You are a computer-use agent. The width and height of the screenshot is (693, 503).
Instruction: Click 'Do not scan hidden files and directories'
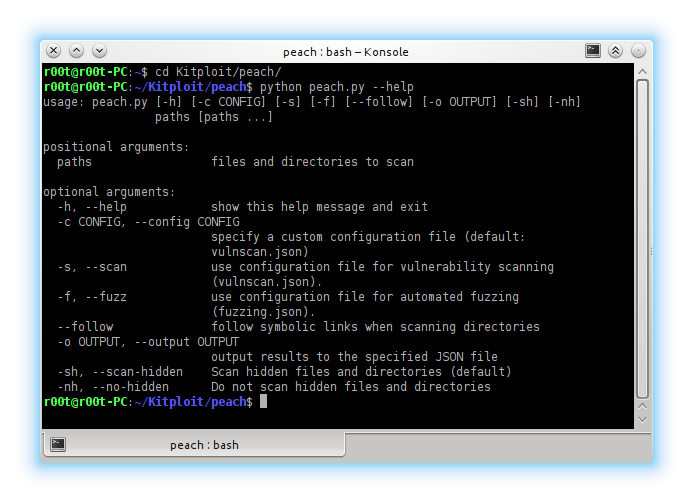click(351, 387)
